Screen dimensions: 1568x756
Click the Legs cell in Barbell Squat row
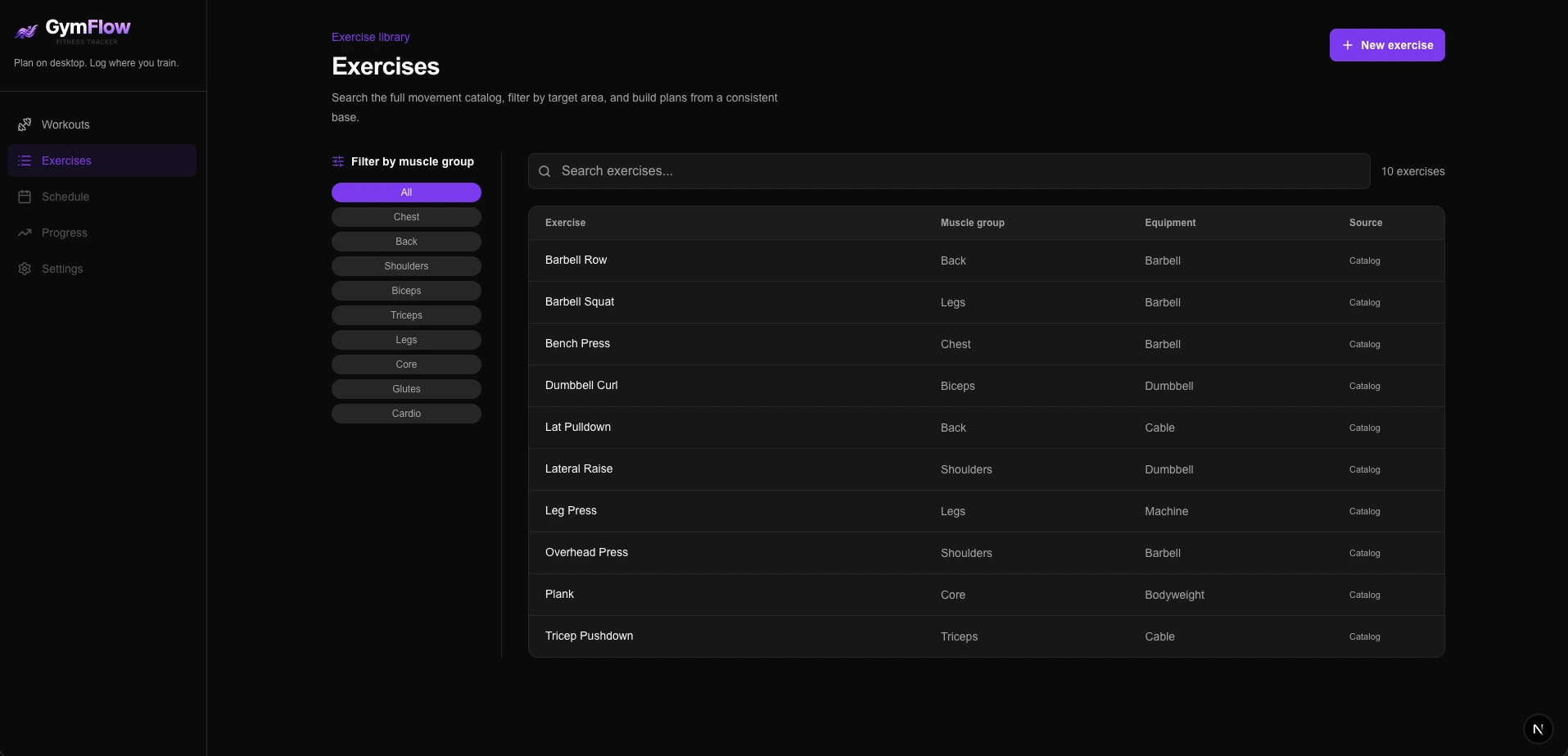pyautogui.click(x=953, y=302)
